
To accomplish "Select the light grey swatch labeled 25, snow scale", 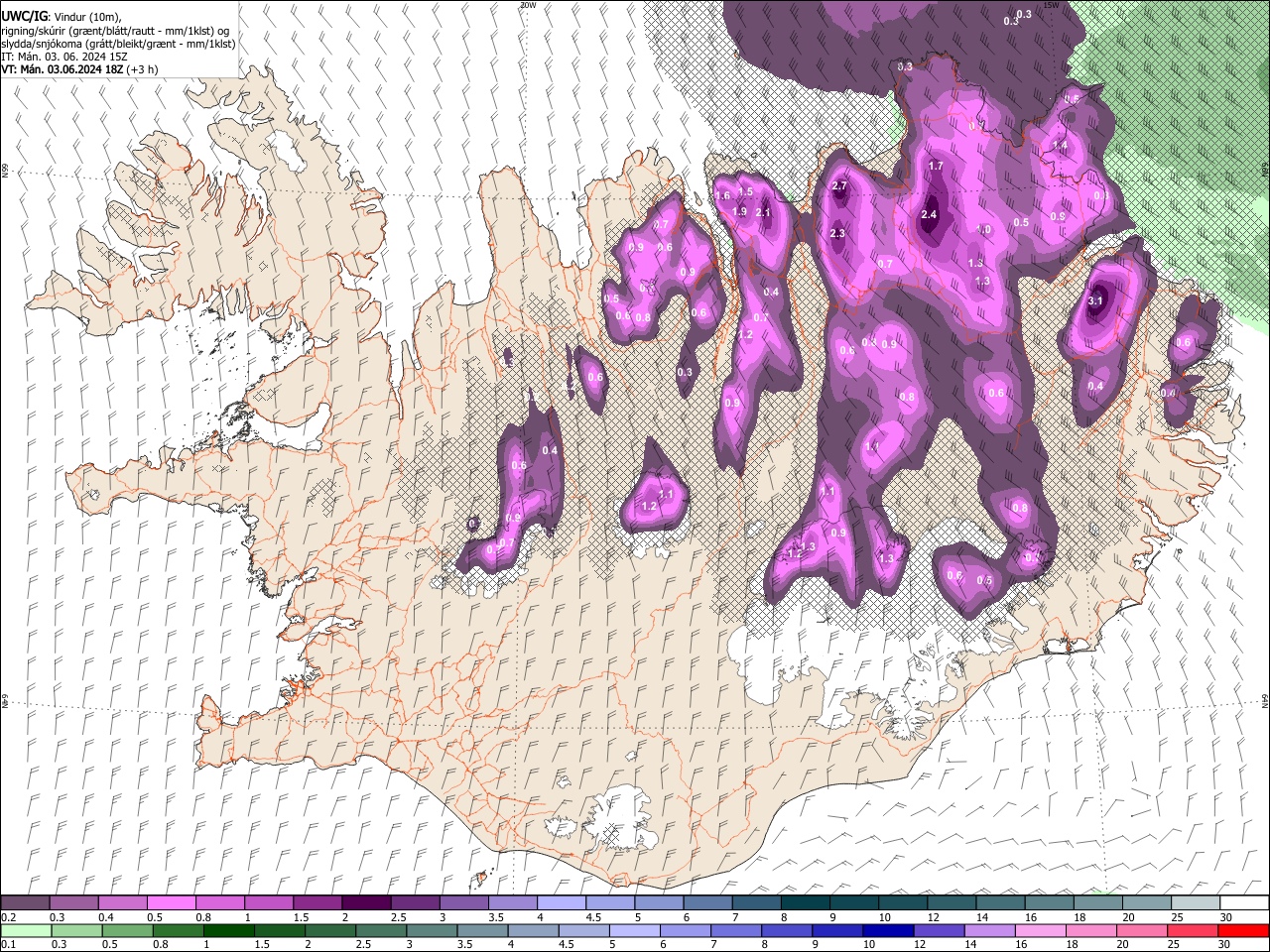I will (1194, 903).
